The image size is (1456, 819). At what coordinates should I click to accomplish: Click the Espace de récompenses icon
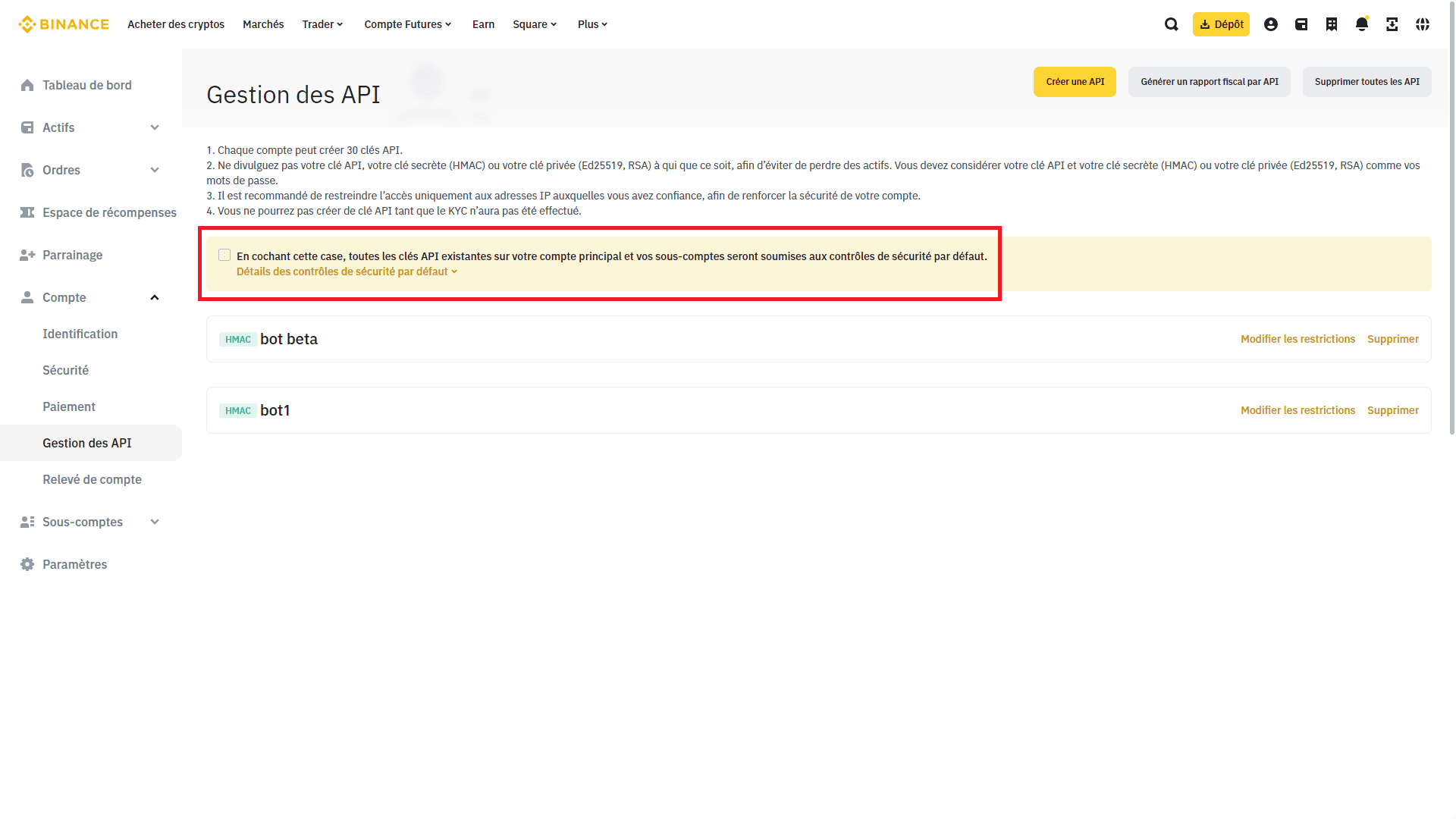point(27,212)
